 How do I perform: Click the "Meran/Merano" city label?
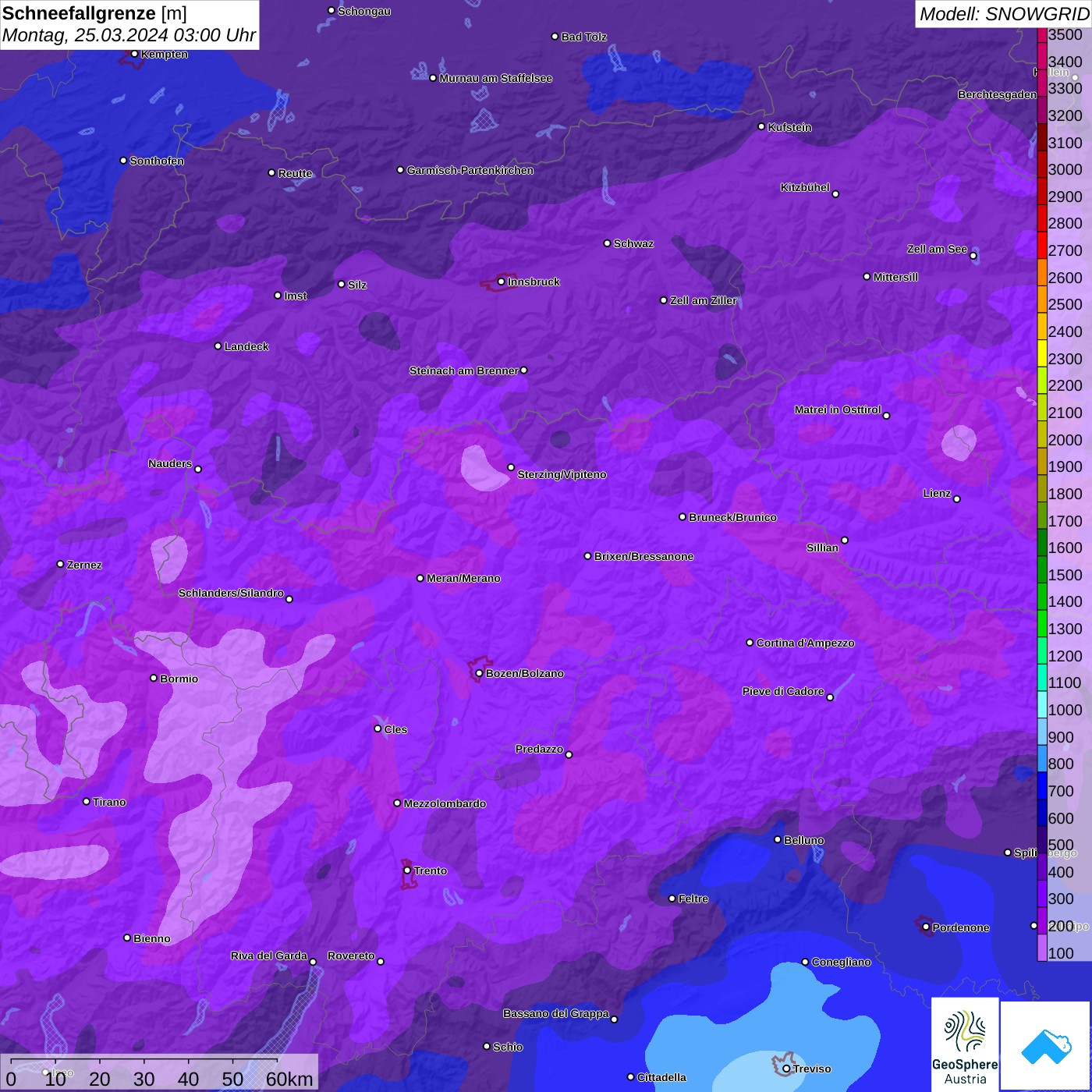pos(463,578)
